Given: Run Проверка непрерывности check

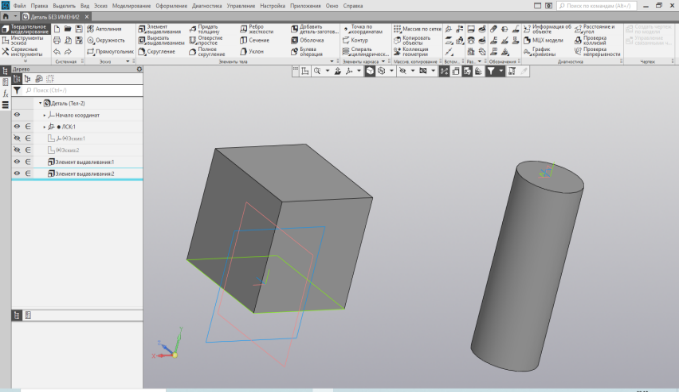Looking at the screenshot, I should coord(597,52).
